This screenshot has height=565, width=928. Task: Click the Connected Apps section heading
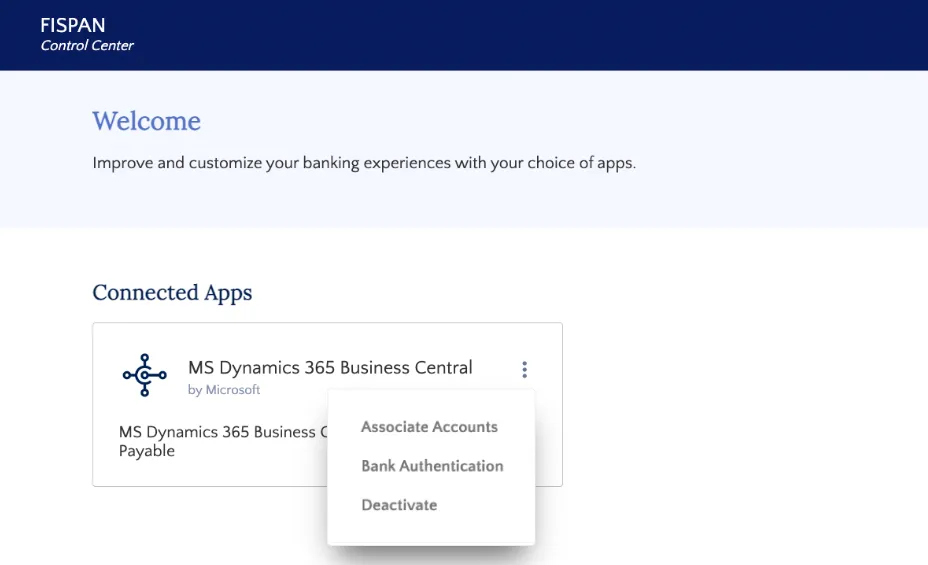[x=172, y=292]
